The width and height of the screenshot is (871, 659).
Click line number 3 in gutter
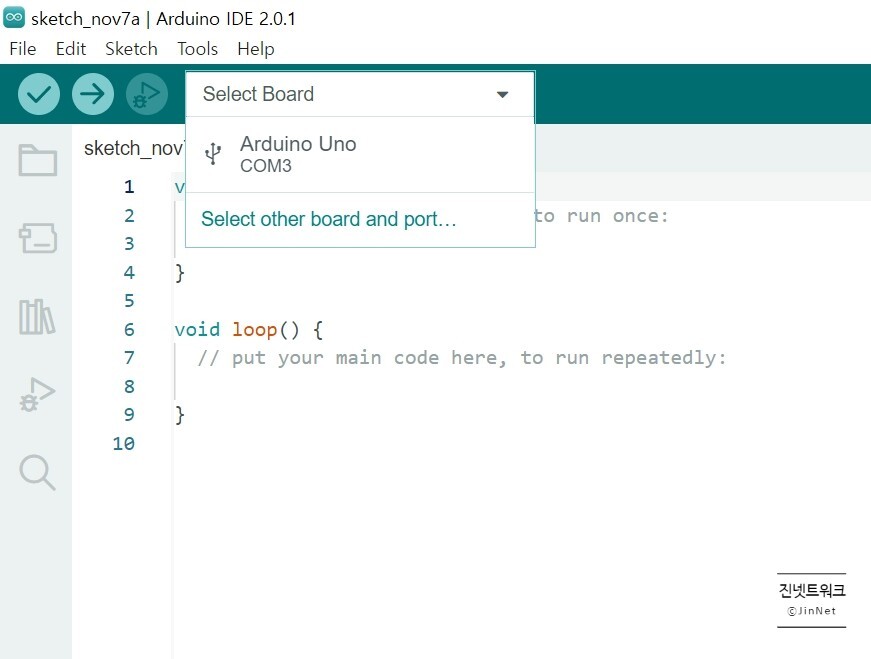129,244
